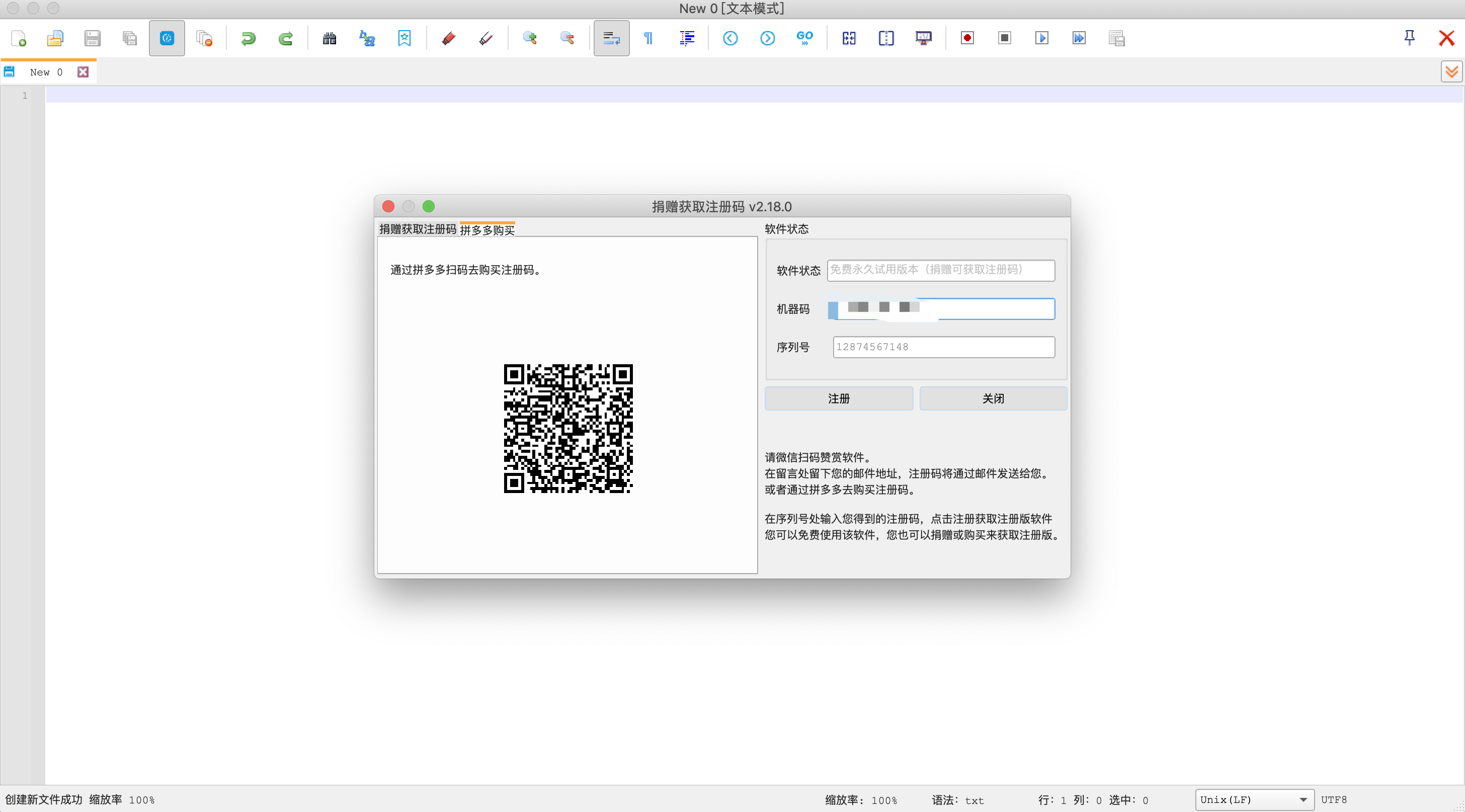This screenshot has width=1465, height=812.
Task: Zoom in with the magnifier plus icon
Action: tap(529, 38)
